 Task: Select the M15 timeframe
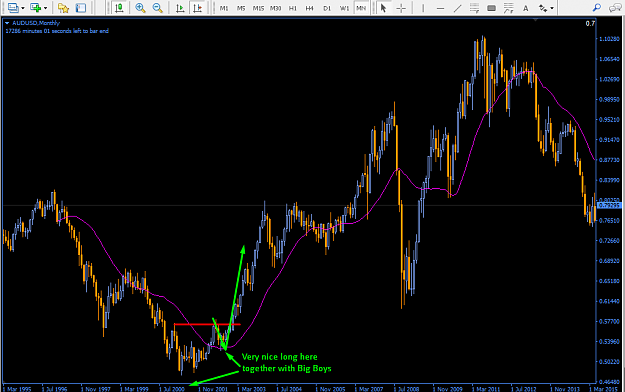tap(258, 8)
